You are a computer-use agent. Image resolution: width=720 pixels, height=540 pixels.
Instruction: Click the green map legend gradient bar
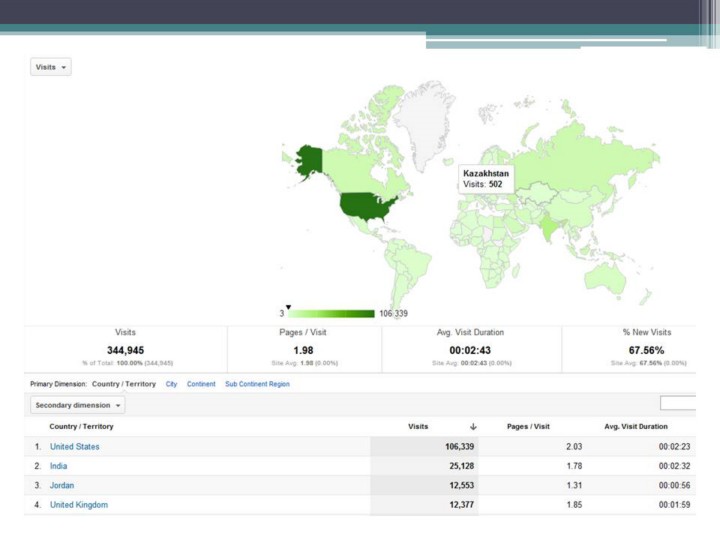(x=331, y=314)
